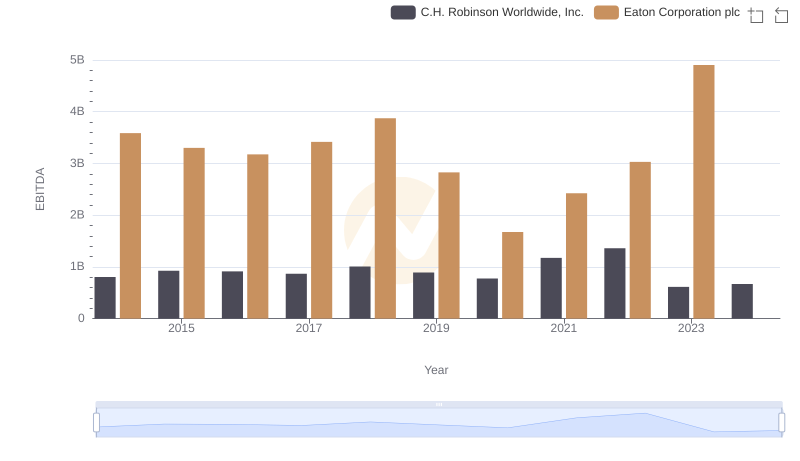
Task: Click the Year axis title
Action: point(436,370)
